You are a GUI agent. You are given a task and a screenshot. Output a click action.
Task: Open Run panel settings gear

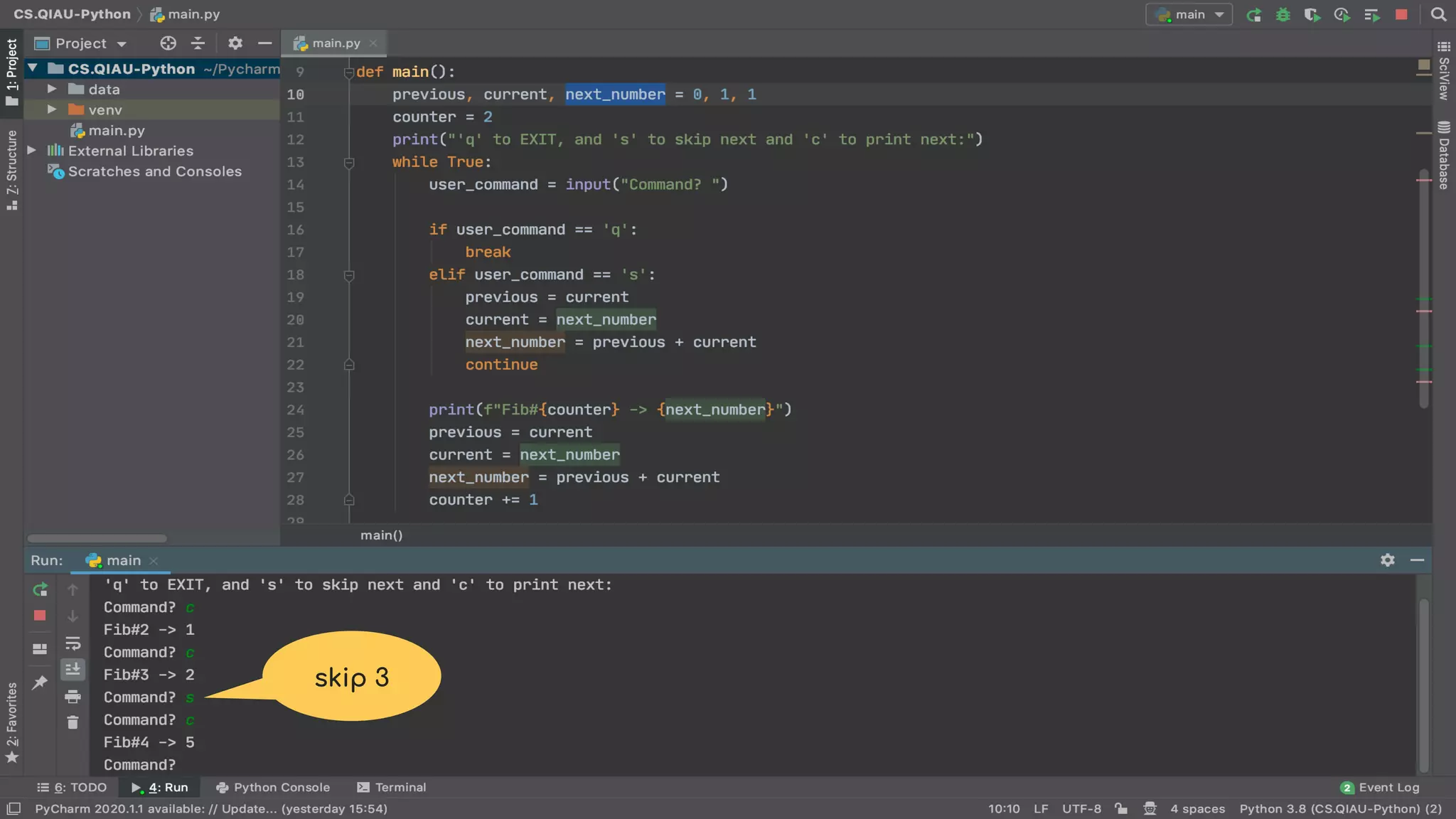(1387, 560)
